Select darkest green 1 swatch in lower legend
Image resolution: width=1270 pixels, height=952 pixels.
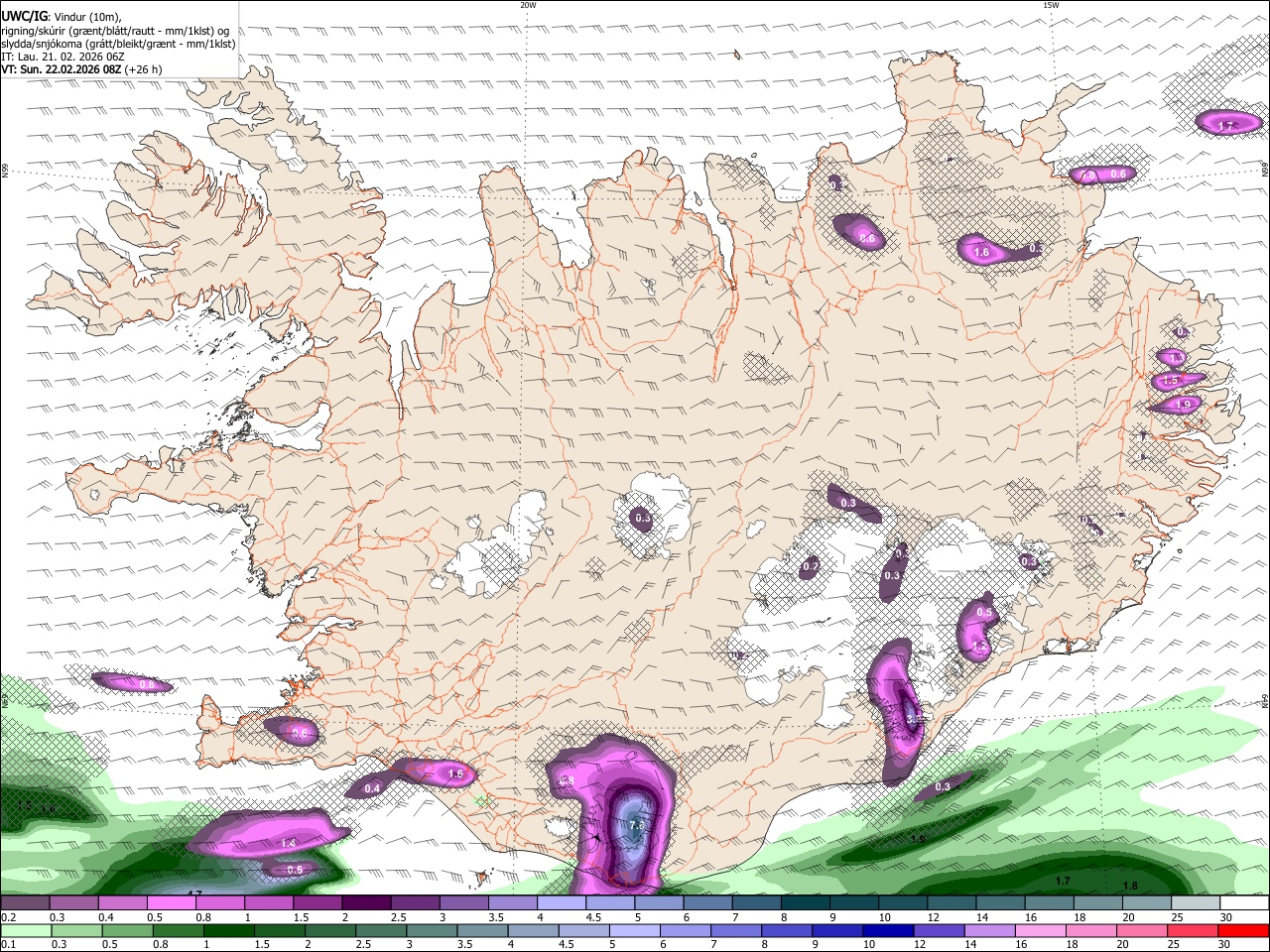230,930
